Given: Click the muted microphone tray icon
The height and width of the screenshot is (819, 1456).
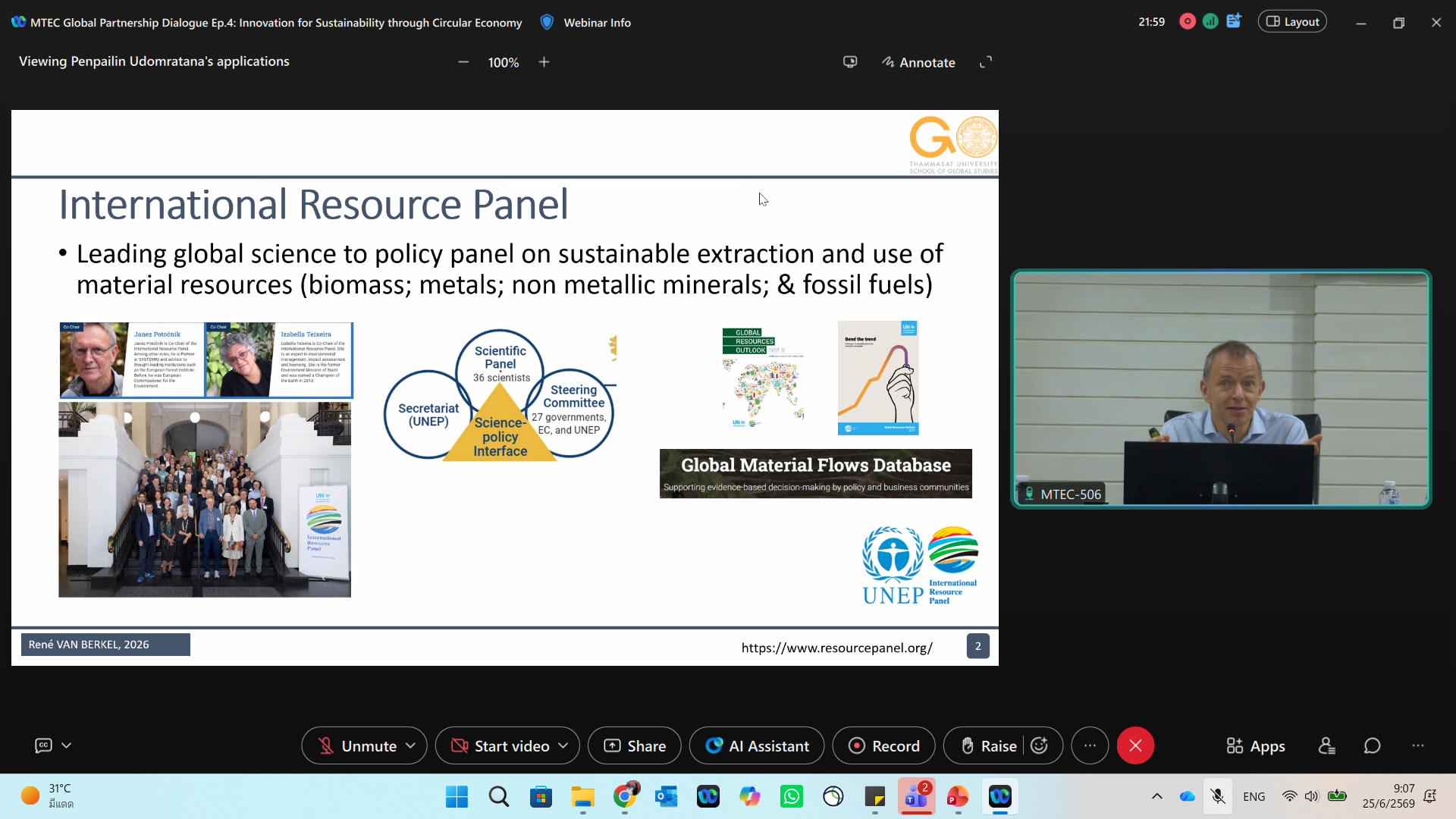Looking at the screenshot, I should tap(1218, 796).
